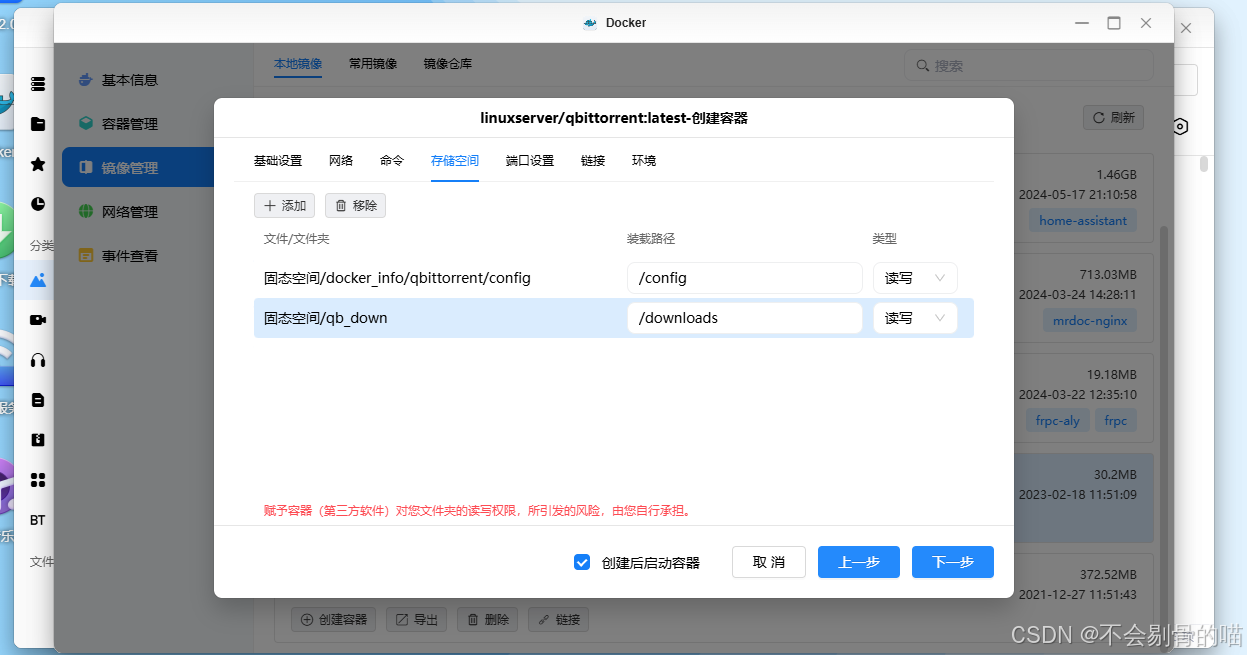Open 容器管理 in Docker sidebar

point(118,124)
